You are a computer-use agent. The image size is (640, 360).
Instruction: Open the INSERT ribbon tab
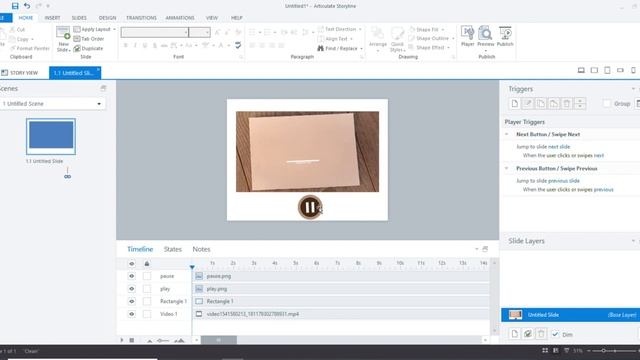pos(52,18)
